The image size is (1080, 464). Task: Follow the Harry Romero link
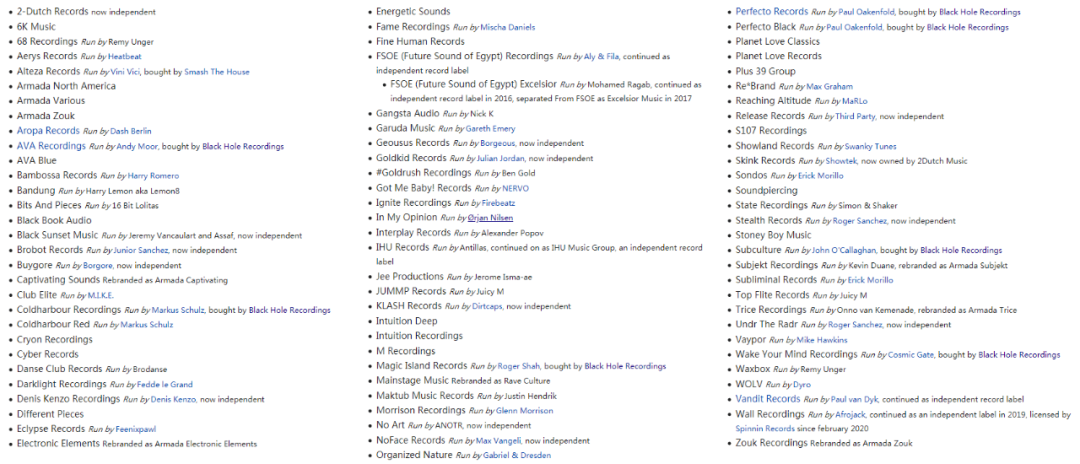153,176
